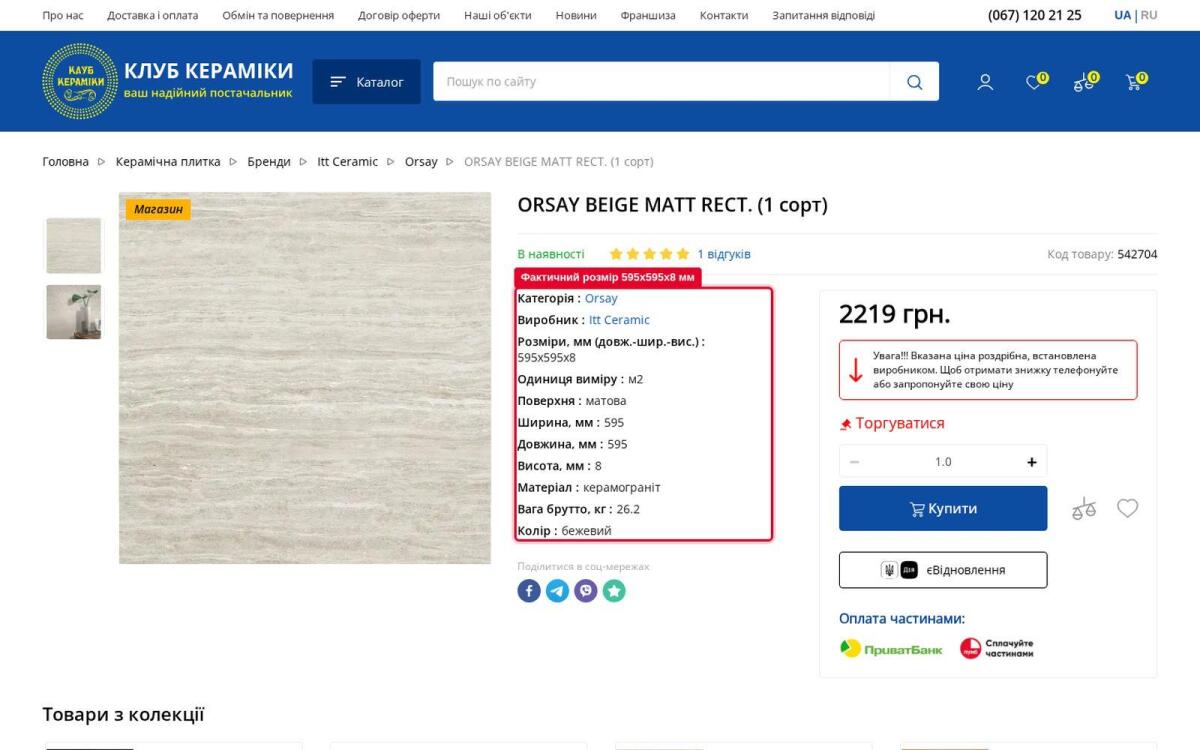1200x750 pixels.
Task: Switch language to RU
Action: [x=1149, y=15]
